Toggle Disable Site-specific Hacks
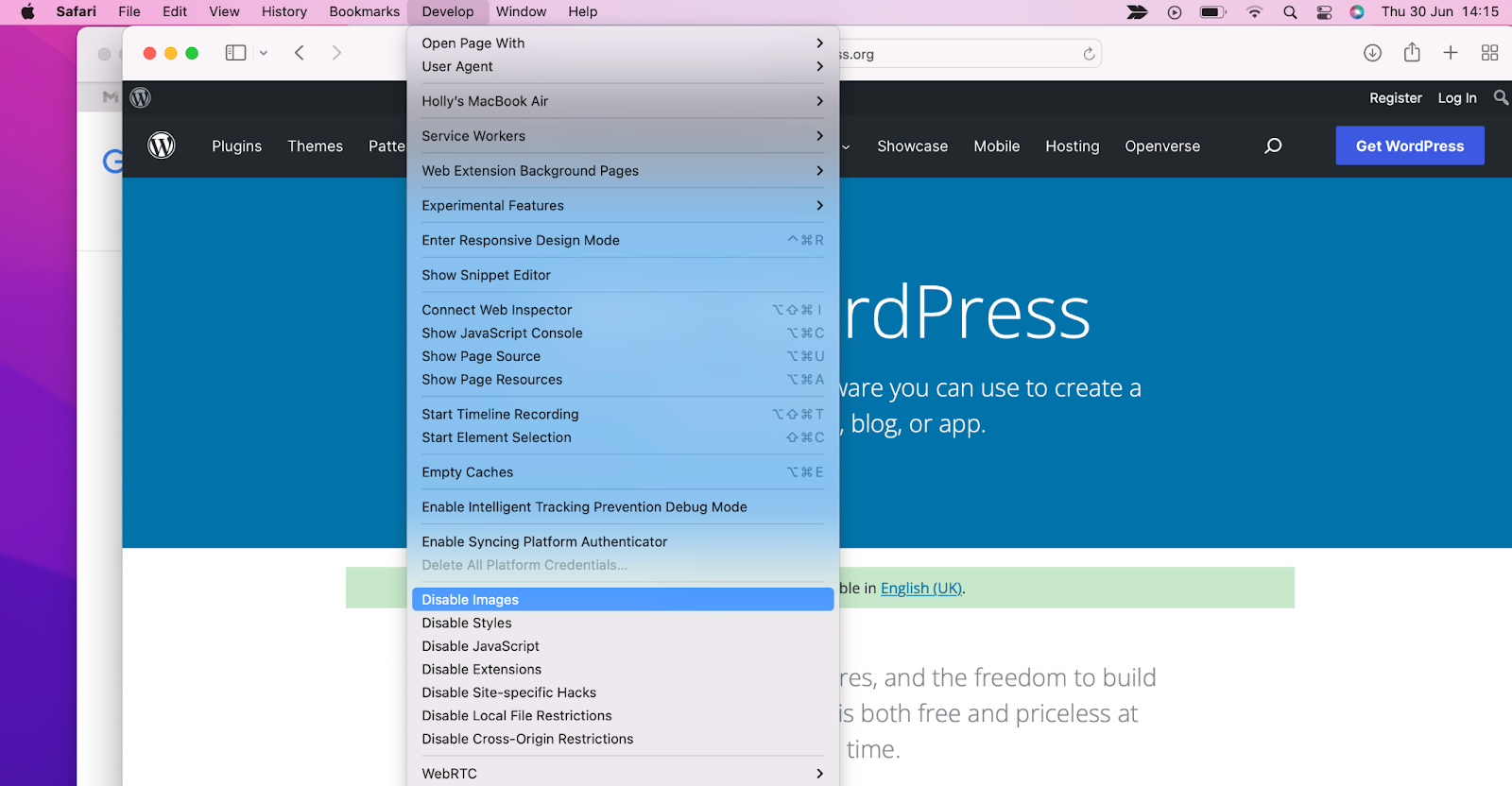 [623, 692]
